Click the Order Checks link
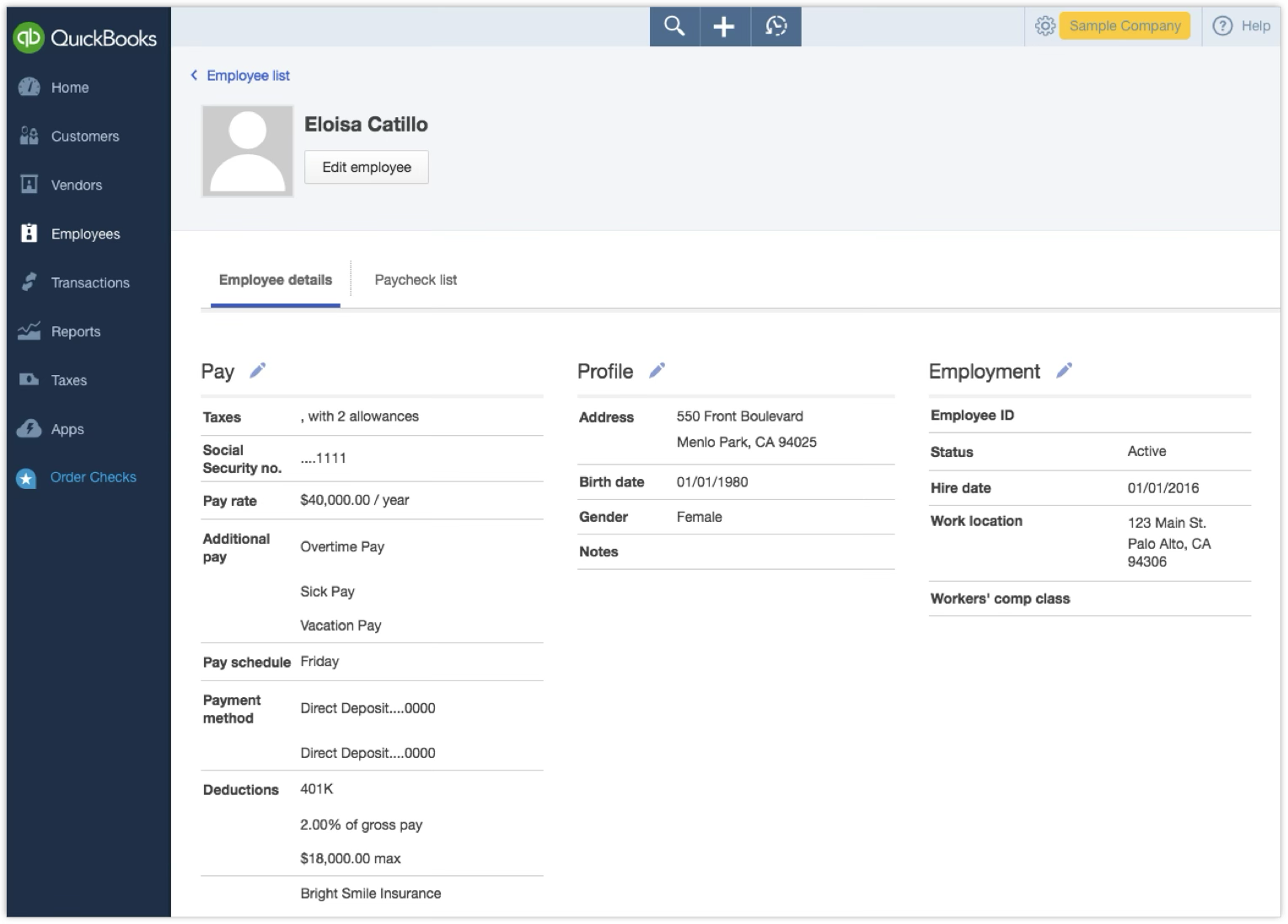The width and height of the screenshot is (1288, 924). (93, 477)
